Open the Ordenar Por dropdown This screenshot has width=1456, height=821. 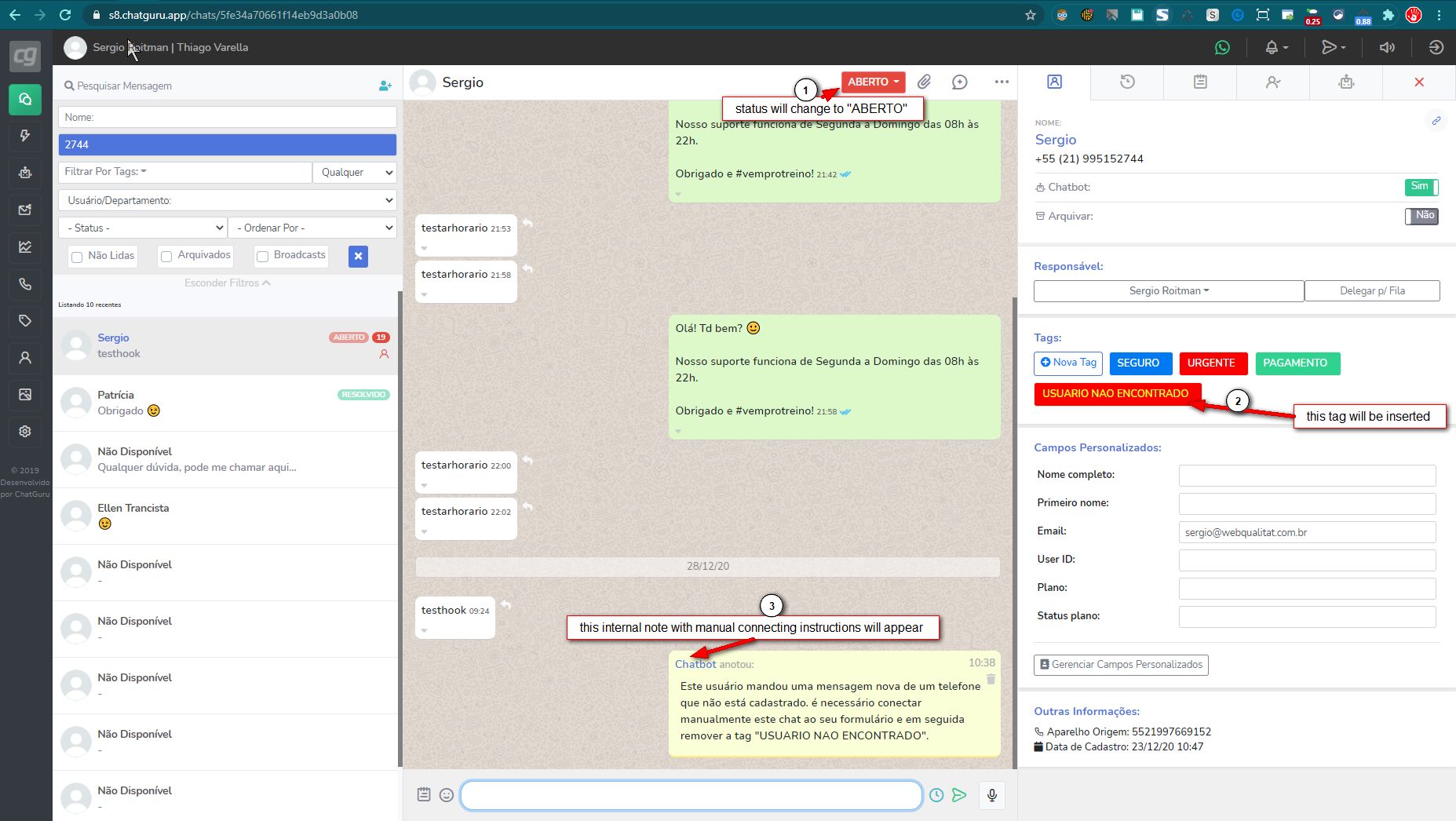pyautogui.click(x=312, y=228)
